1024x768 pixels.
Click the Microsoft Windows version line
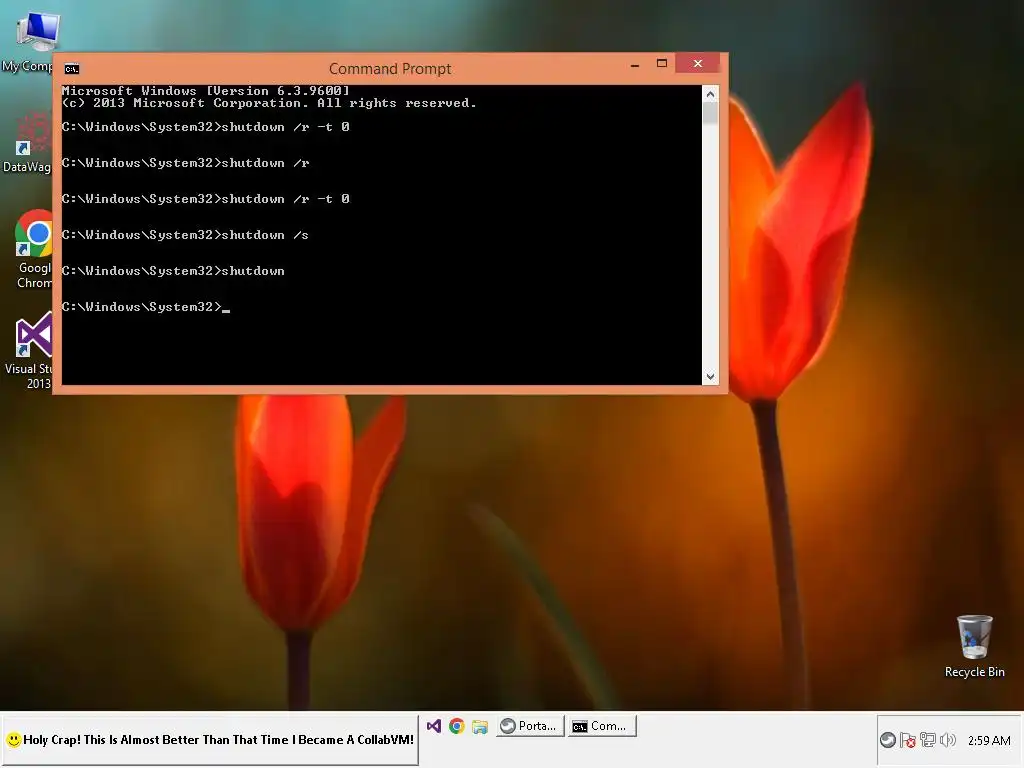point(206,91)
